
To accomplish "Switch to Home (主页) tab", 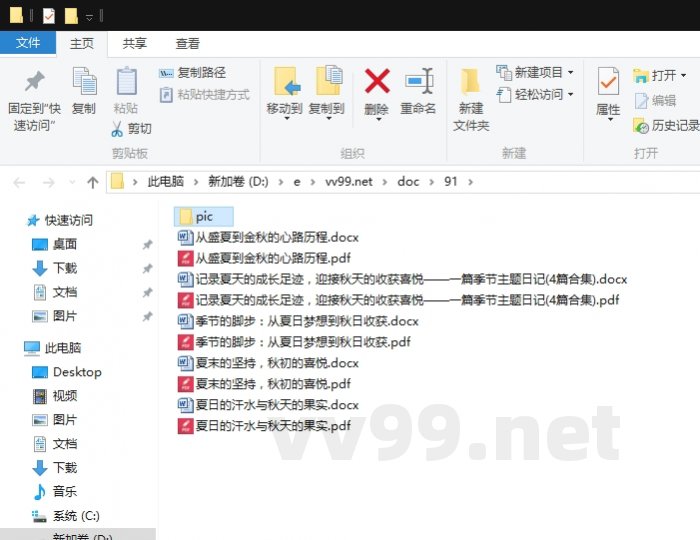I will pyautogui.click(x=82, y=44).
